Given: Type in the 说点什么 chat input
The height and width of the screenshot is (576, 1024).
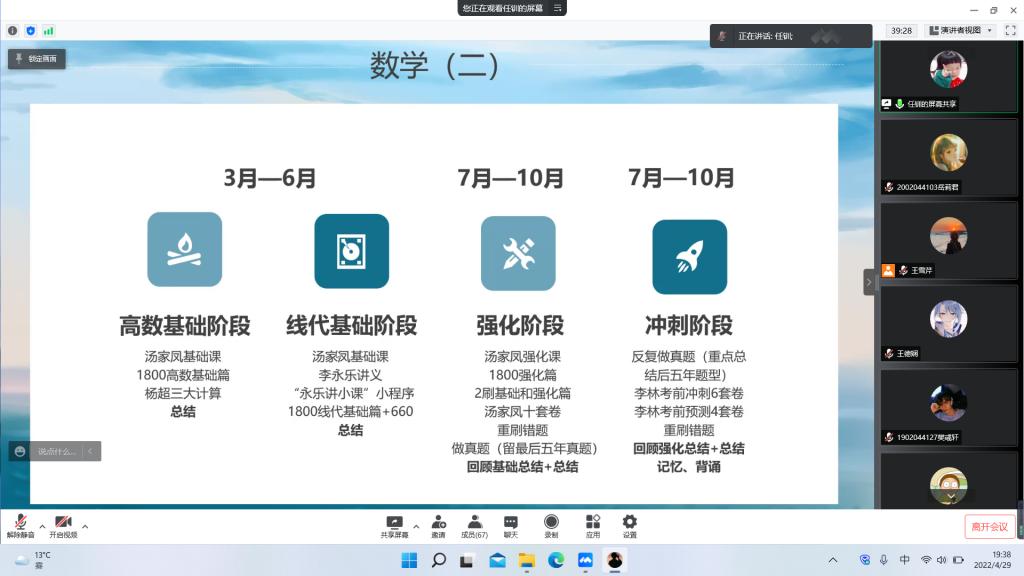Looking at the screenshot, I should click(56, 451).
